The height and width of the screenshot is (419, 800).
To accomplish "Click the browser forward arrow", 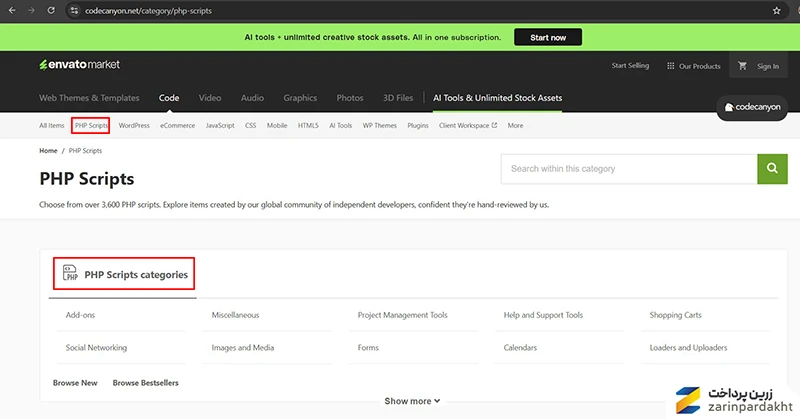I will point(31,10).
